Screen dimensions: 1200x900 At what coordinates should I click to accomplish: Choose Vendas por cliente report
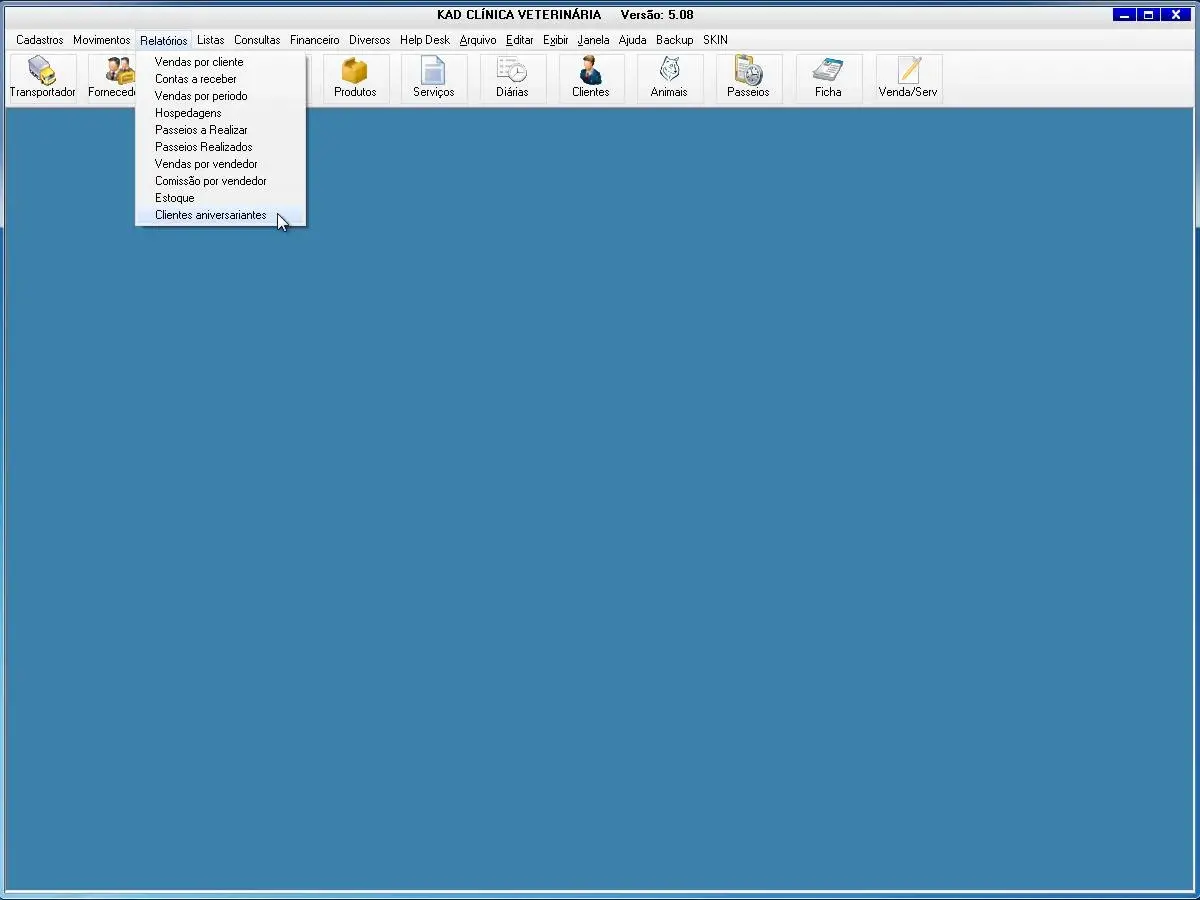[x=199, y=62]
